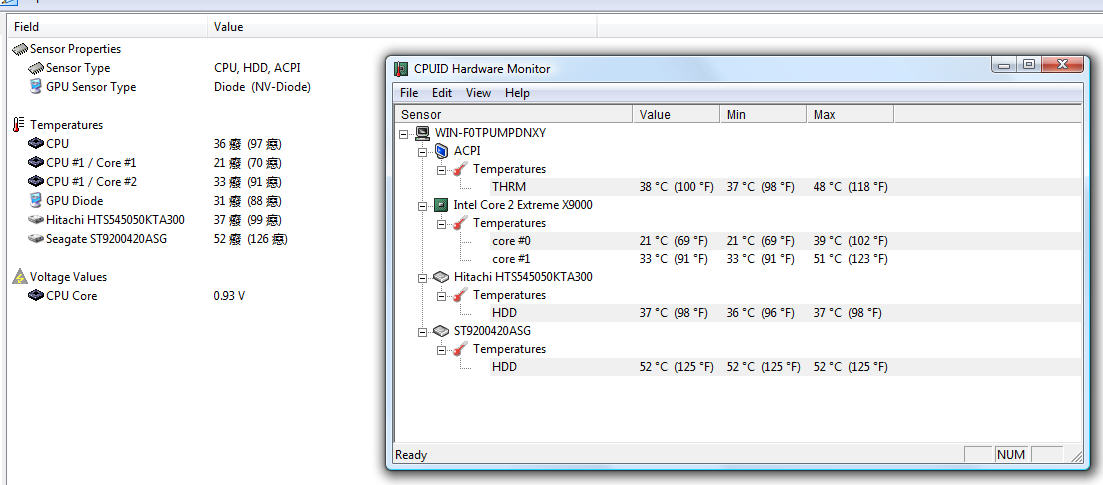Click the computer icon beside WIN-F0TPUMPDNXY
This screenshot has width=1103, height=485.
[x=422, y=132]
